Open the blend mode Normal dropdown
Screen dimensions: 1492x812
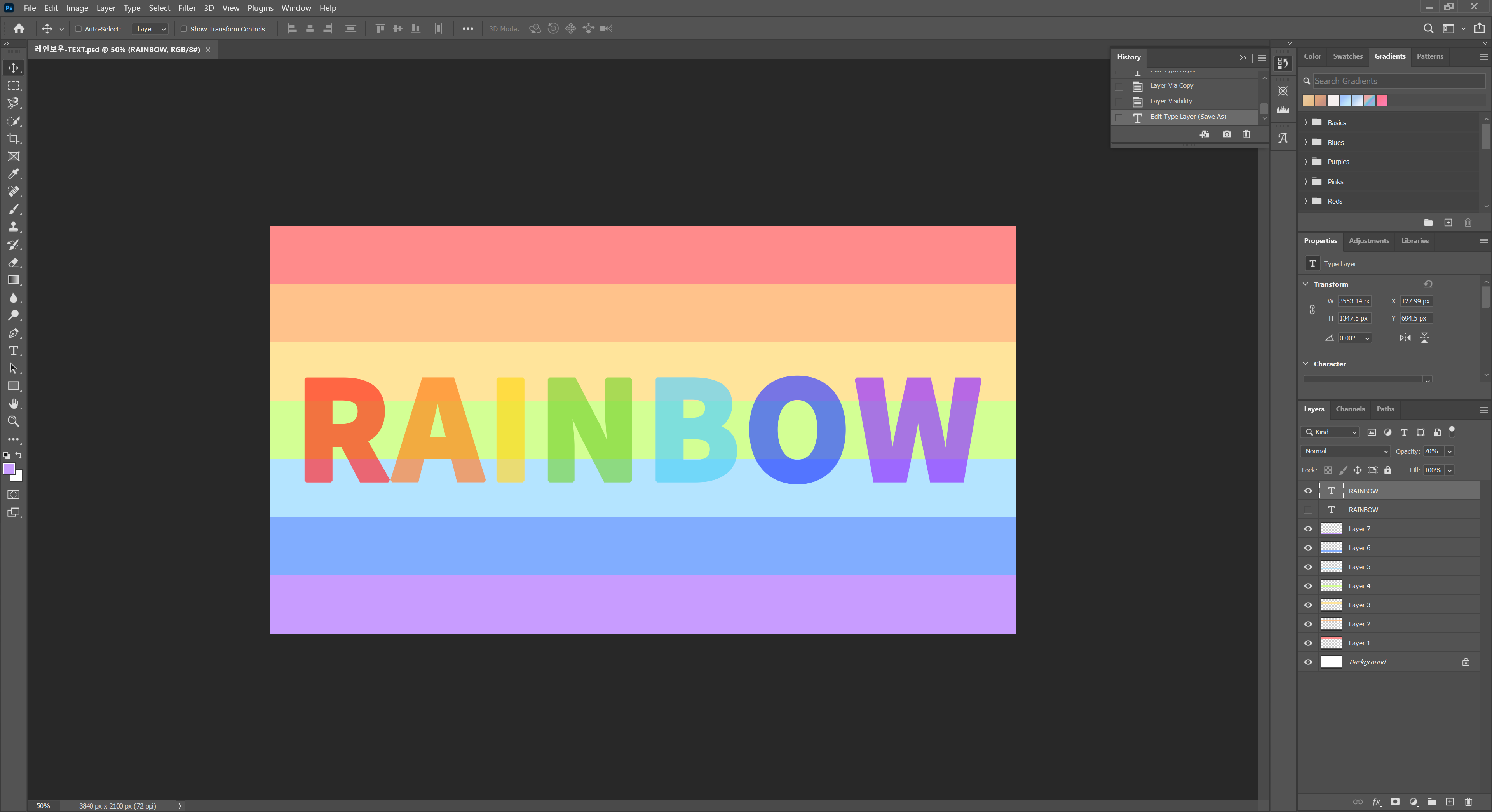coord(1345,451)
